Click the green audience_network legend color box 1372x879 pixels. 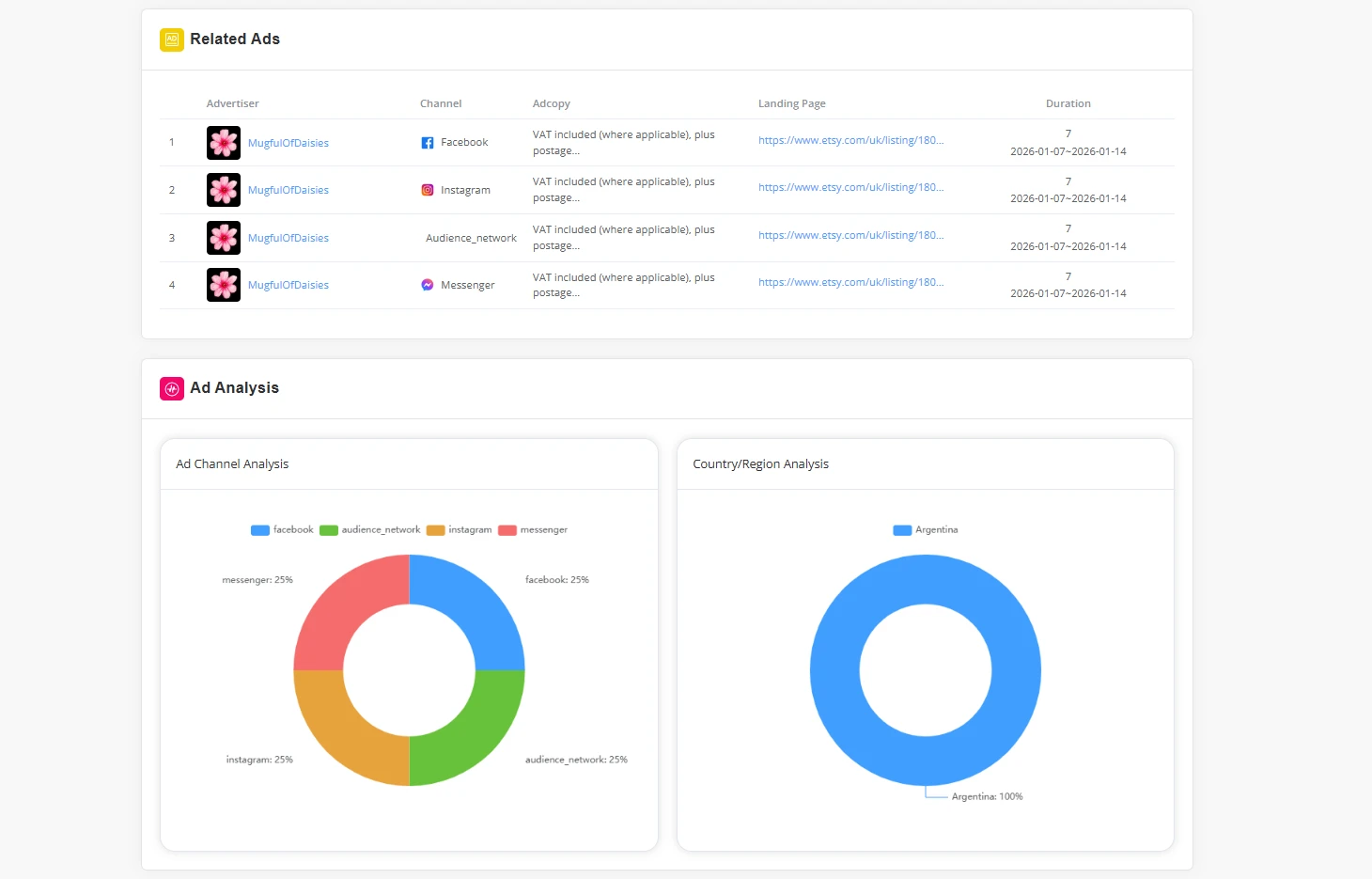click(x=328, y=529)
